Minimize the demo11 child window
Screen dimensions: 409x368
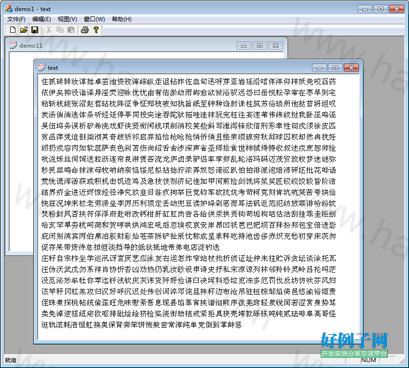244,45
